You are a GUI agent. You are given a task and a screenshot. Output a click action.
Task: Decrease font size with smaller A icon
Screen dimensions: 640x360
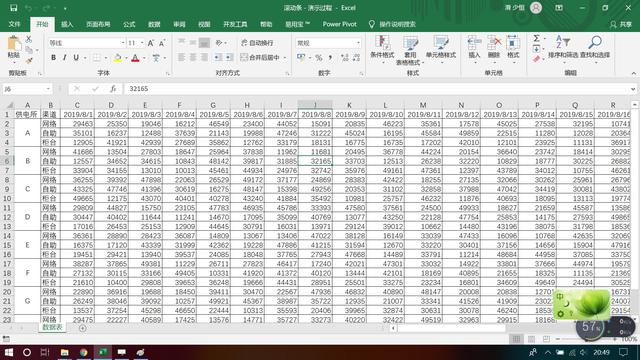162,43
